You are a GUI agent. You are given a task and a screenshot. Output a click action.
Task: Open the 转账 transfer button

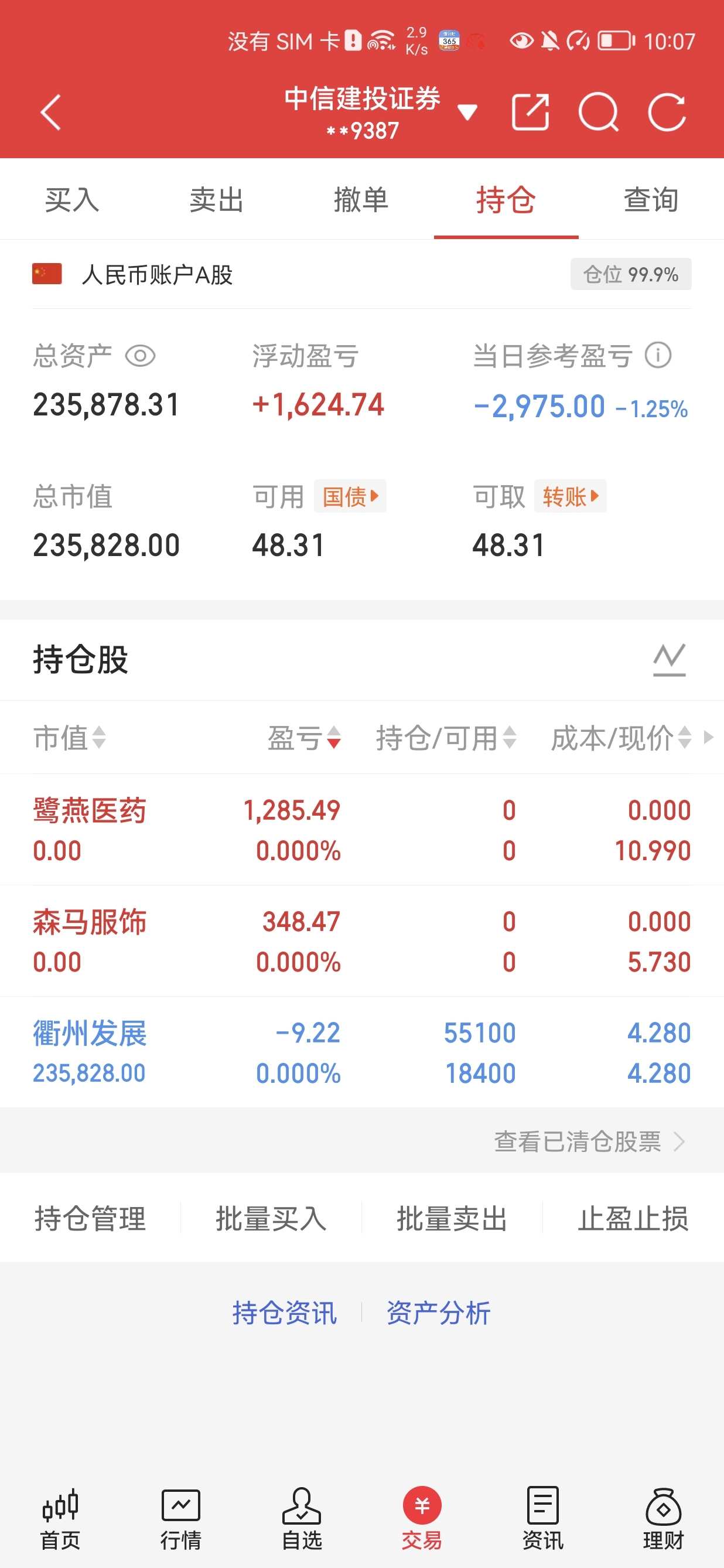click(571, 497)
